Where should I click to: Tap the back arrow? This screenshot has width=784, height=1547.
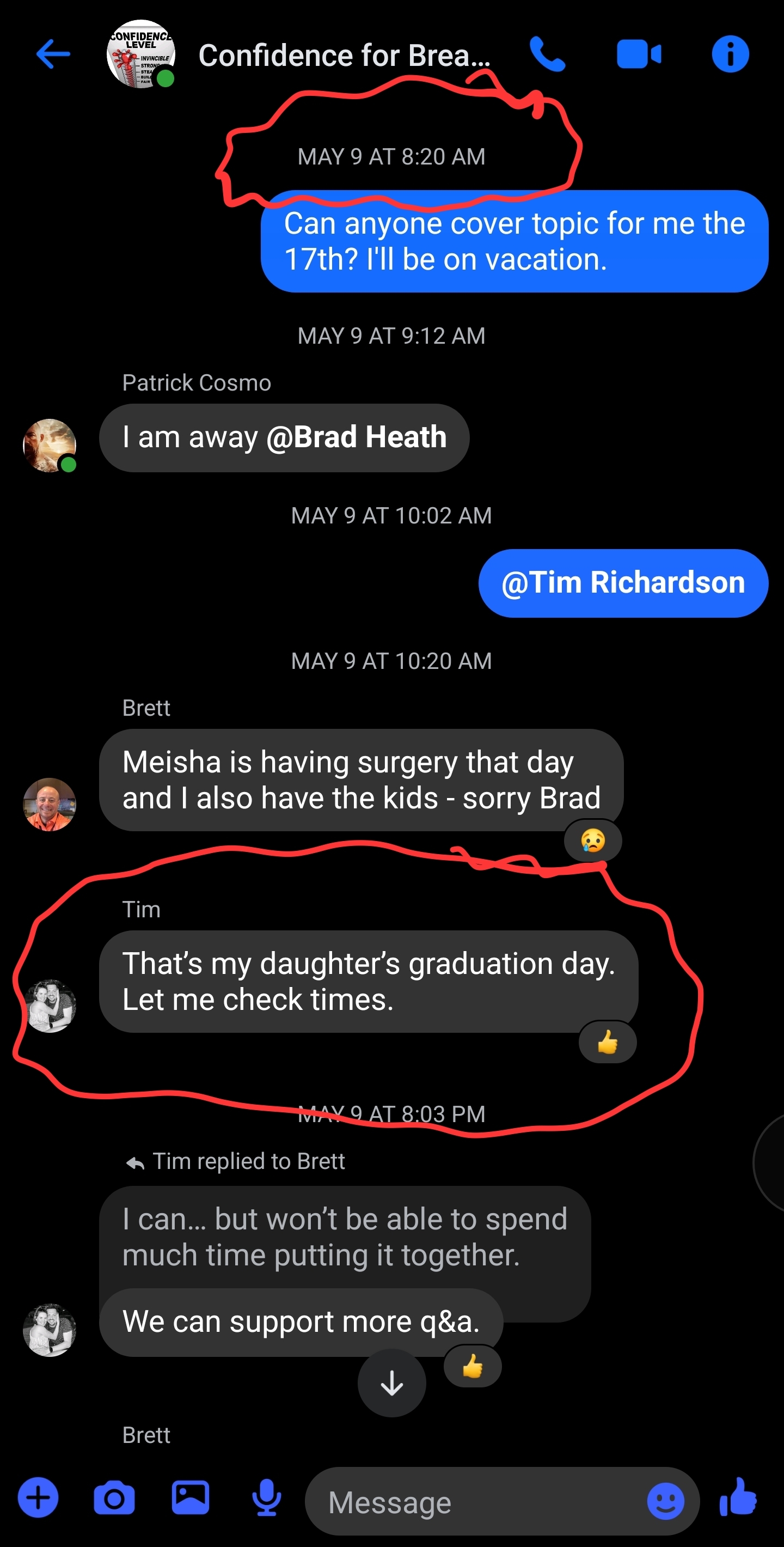[53, 54]
